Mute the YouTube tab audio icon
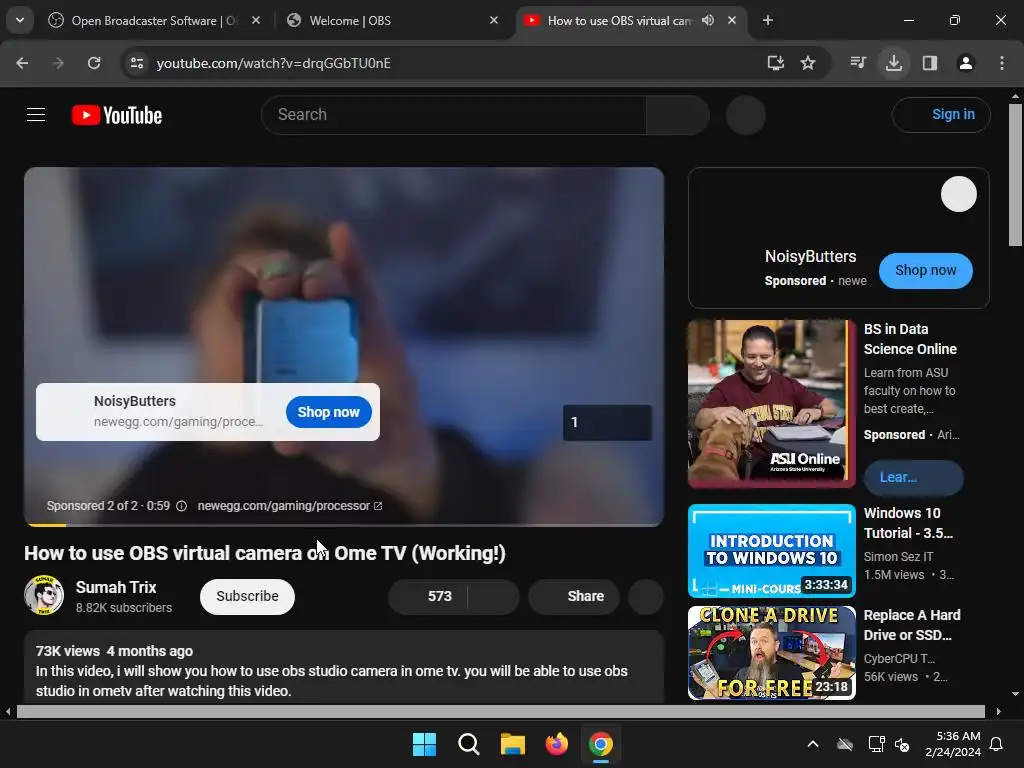This screenshot has height=768, width=1024. tap(708, 20)
